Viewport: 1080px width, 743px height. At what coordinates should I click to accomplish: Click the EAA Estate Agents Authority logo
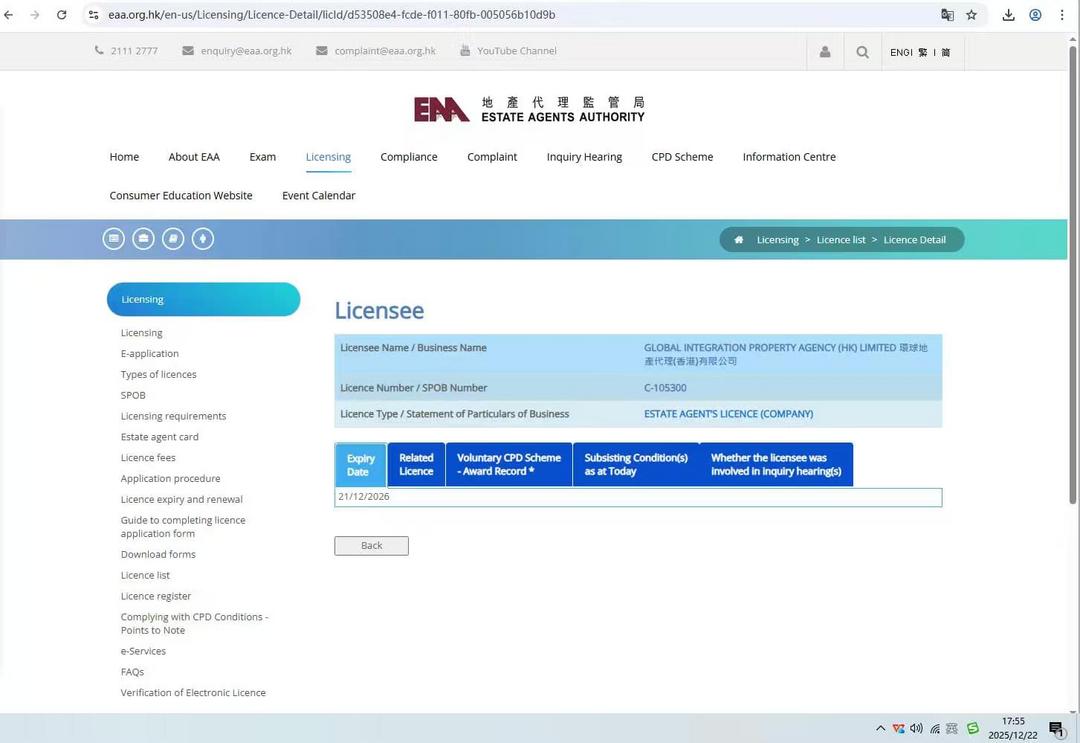(x=529, y=109)
